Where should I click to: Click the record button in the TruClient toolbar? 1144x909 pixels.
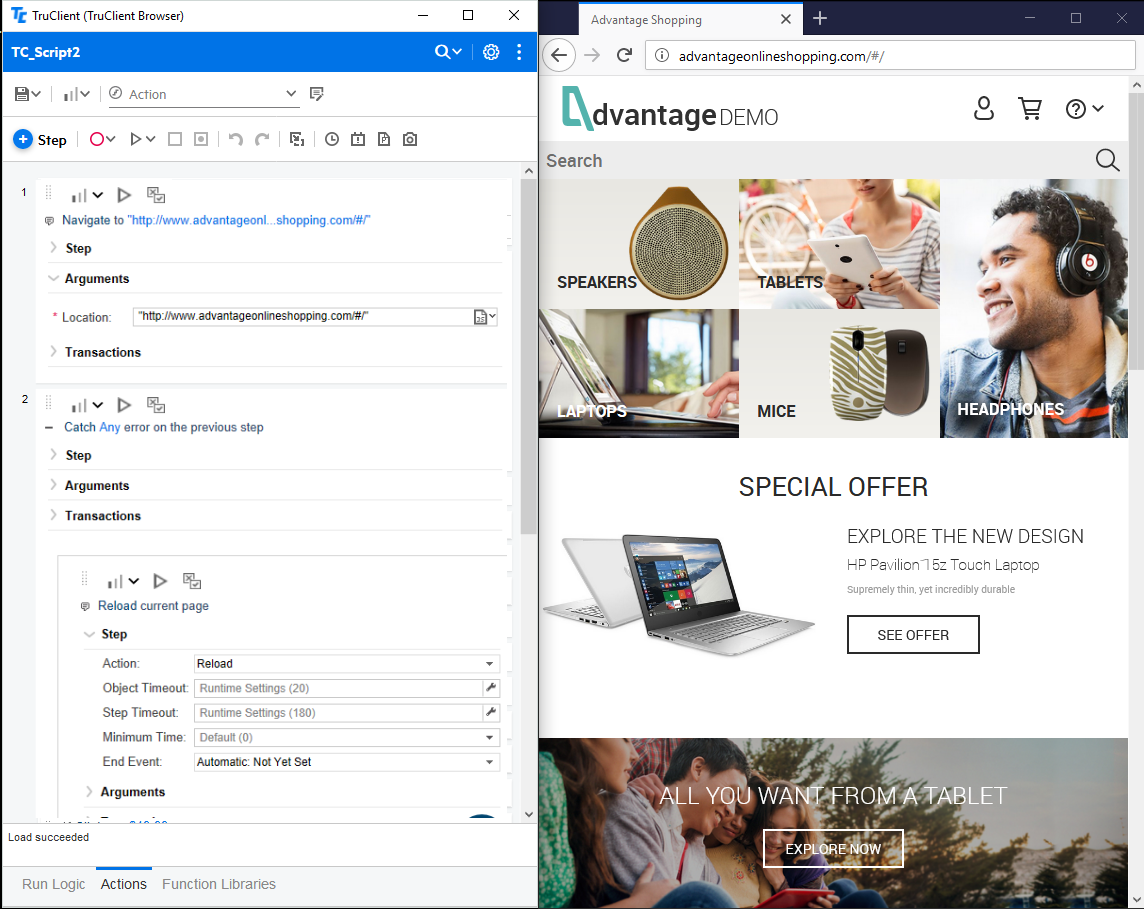(x=97, y=140)
